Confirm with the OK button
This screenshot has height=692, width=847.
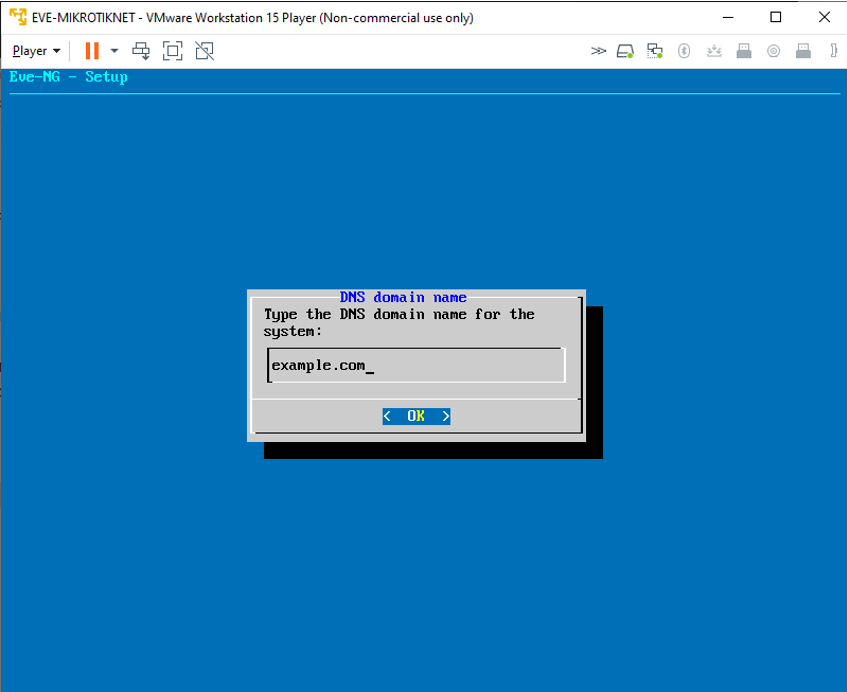pos(416,416)
